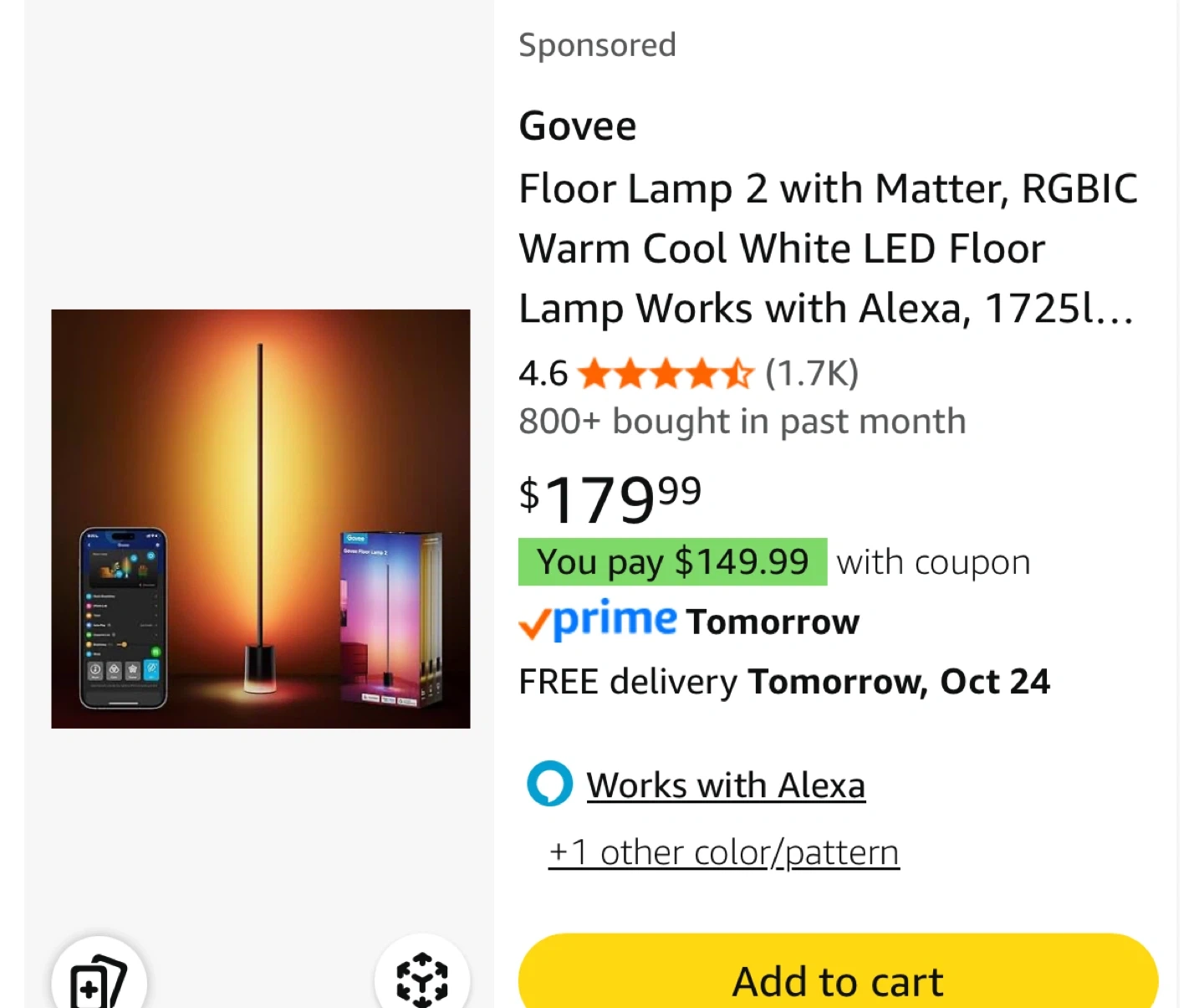Click the orange star rating icons
The height and width of the screenshot is (1008, 1204).
(666, 374)
